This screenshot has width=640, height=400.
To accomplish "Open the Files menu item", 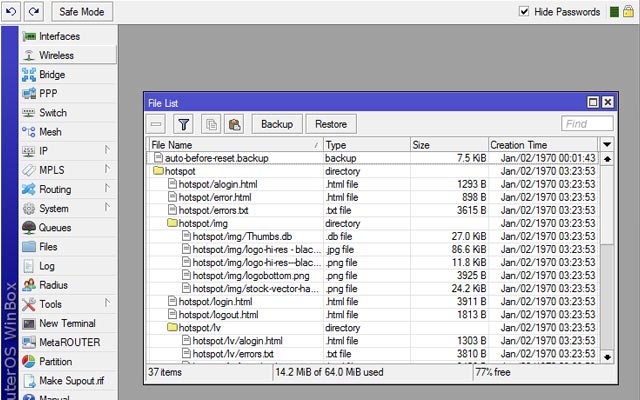I will pos(48,246).
